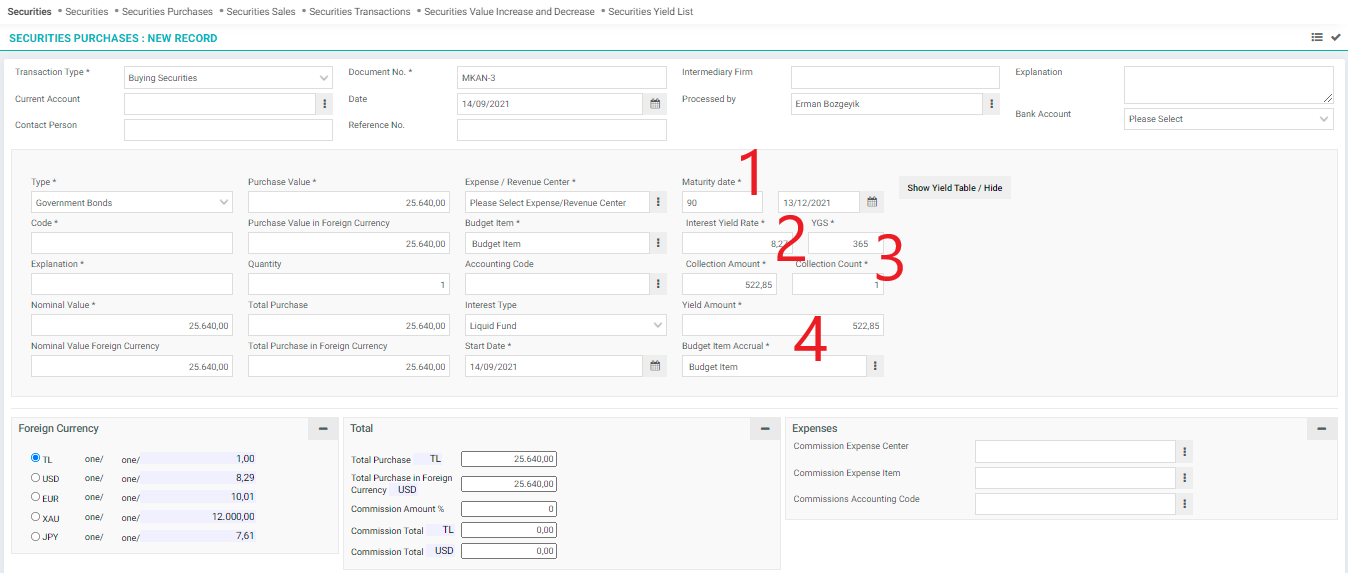Open the Transaction Type dropdown
The height and width of the screenshot is (573, 1348).
click(x=228, y=78)
